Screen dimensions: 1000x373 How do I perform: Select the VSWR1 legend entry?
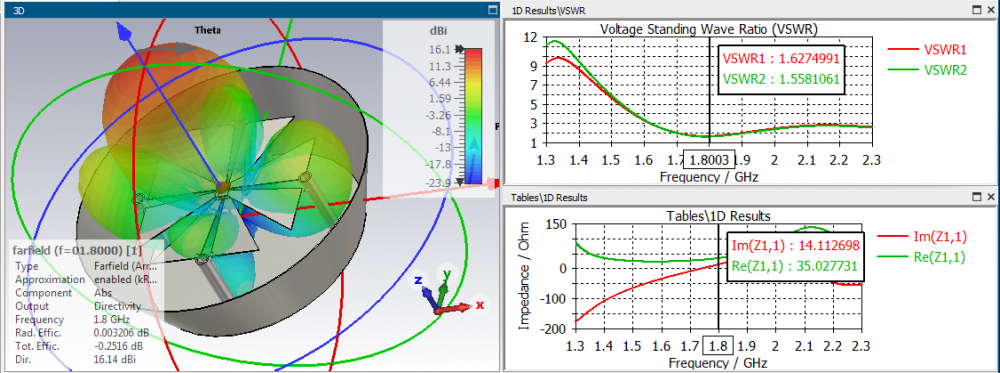tap(927, 50)
